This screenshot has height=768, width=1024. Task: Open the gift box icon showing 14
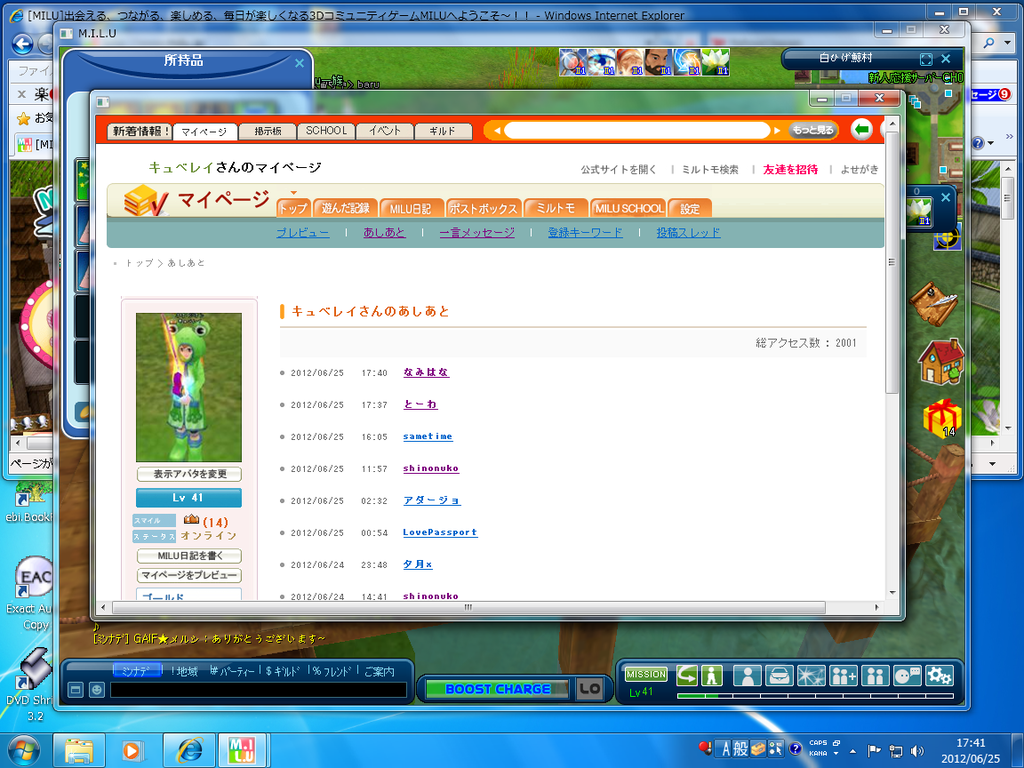pos(940,416)
